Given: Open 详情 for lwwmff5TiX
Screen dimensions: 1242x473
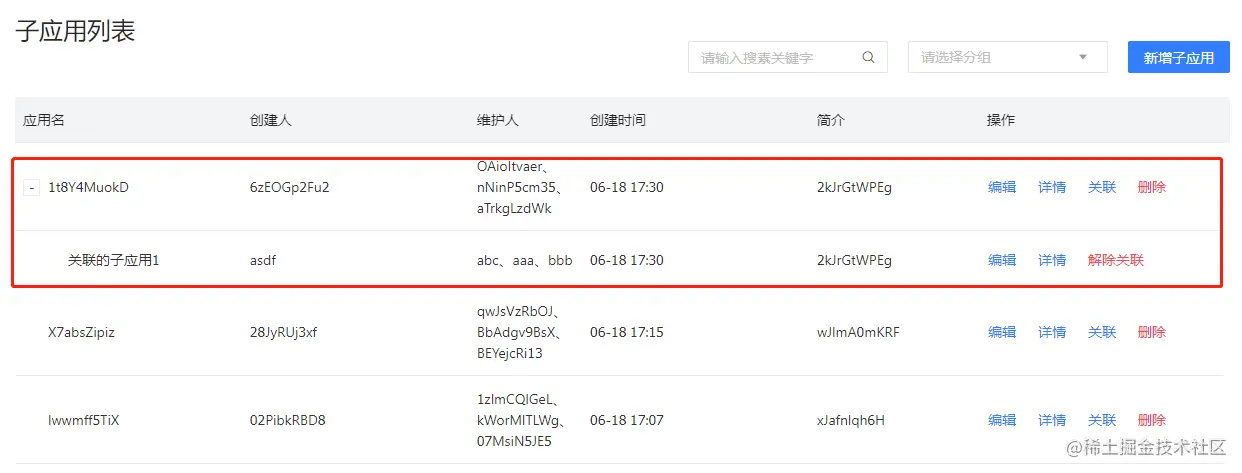Looking at the screenshot, I should [x=1052, y=420].
